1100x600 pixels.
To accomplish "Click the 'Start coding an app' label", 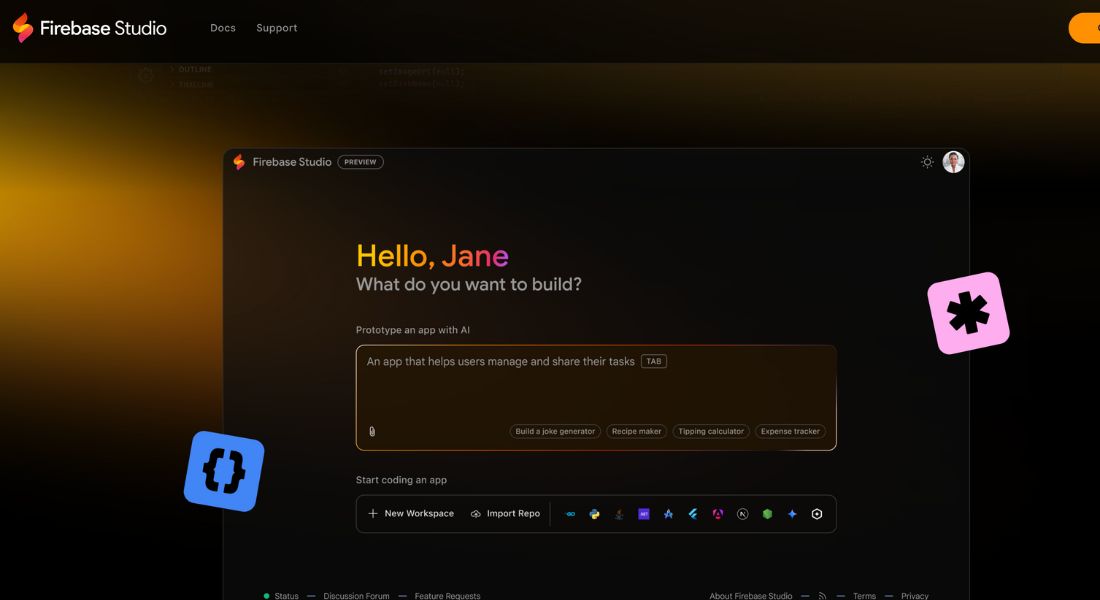I will pyautogui.click(x=401, y=480).
